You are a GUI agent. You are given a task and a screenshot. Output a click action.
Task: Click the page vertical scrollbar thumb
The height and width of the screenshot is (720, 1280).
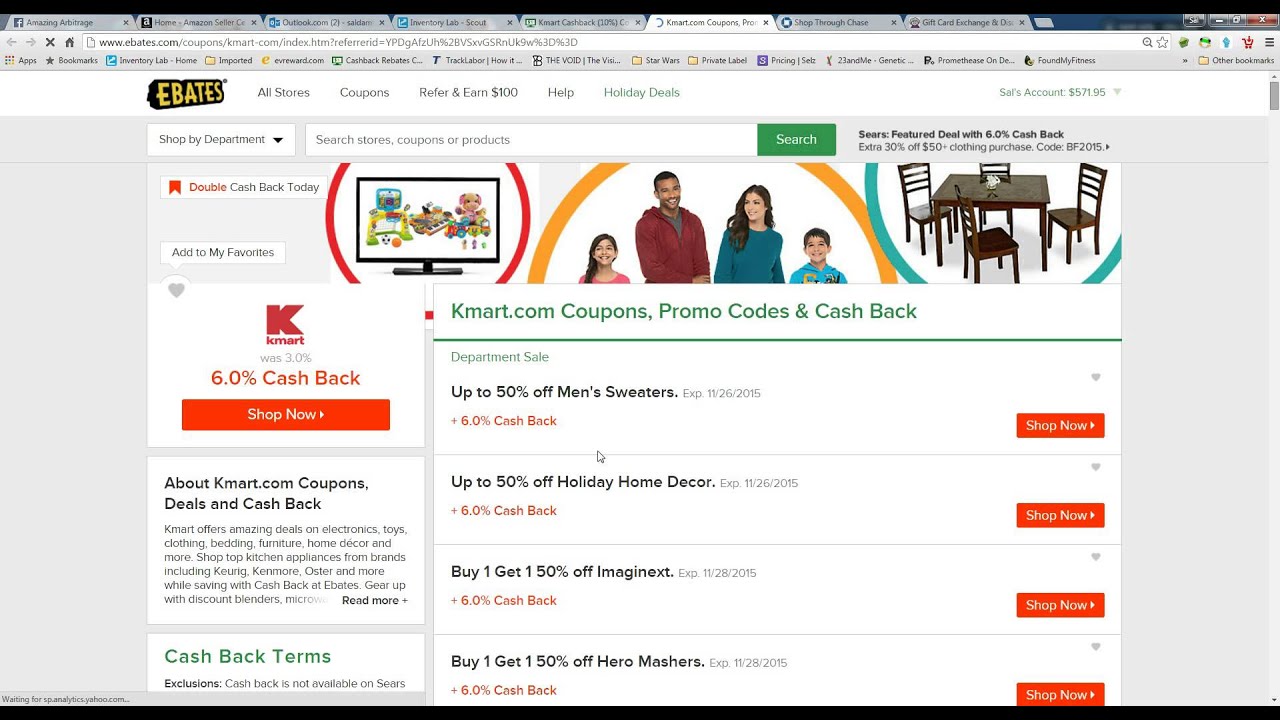(x=1274, y=96)
